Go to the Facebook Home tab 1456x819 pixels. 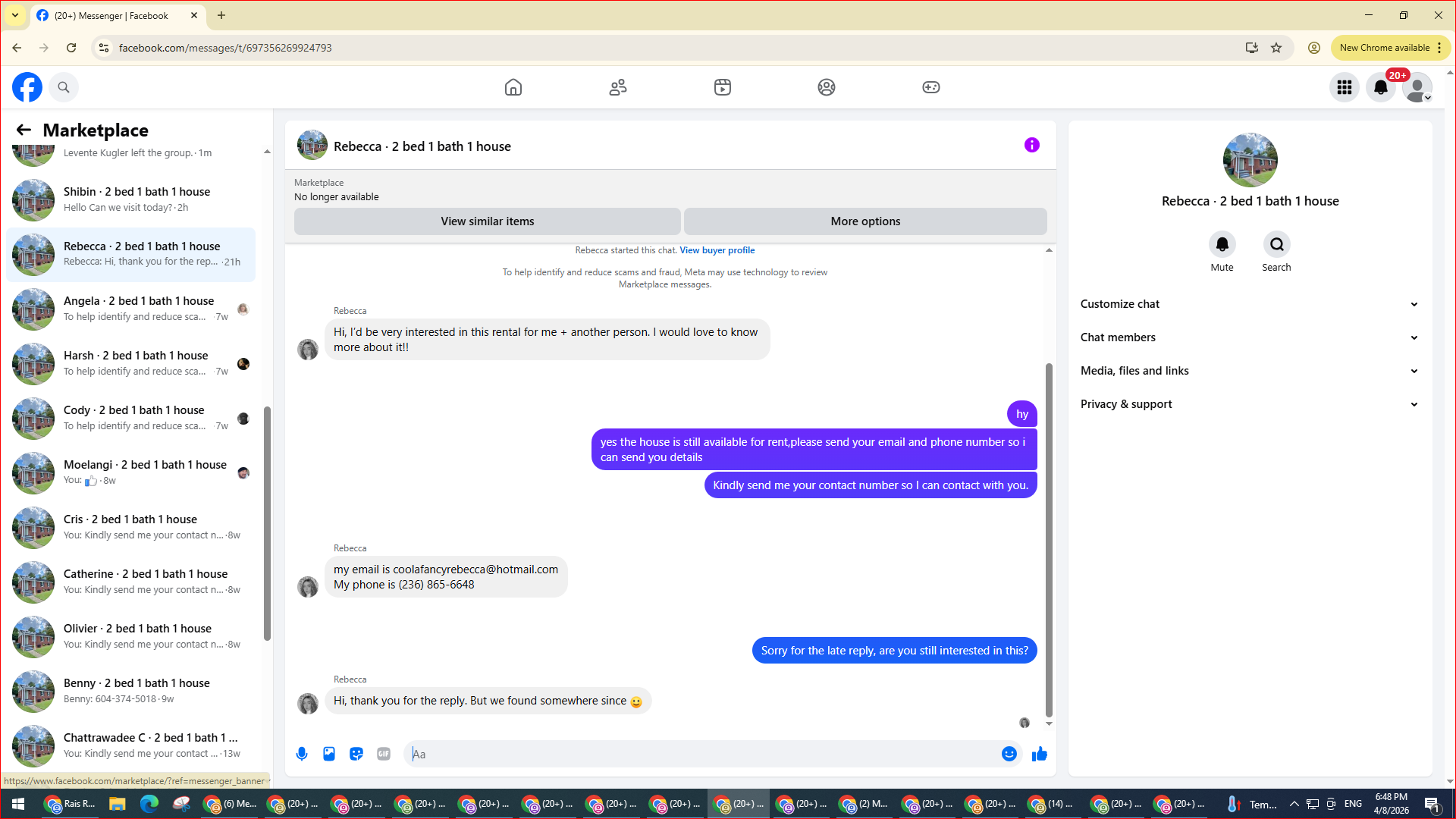tap(513, 87)
